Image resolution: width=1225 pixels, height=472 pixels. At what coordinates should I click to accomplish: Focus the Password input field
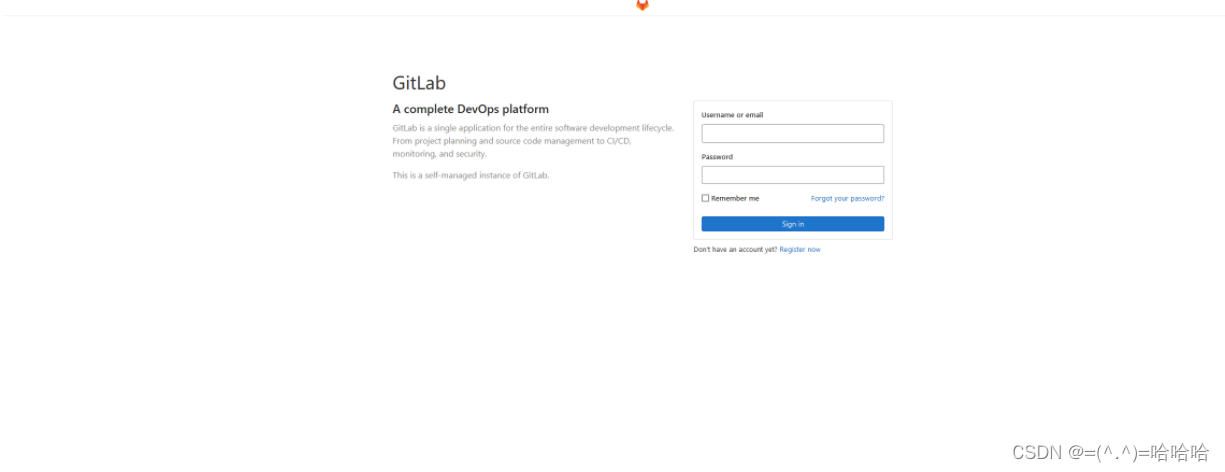point(793,175)
